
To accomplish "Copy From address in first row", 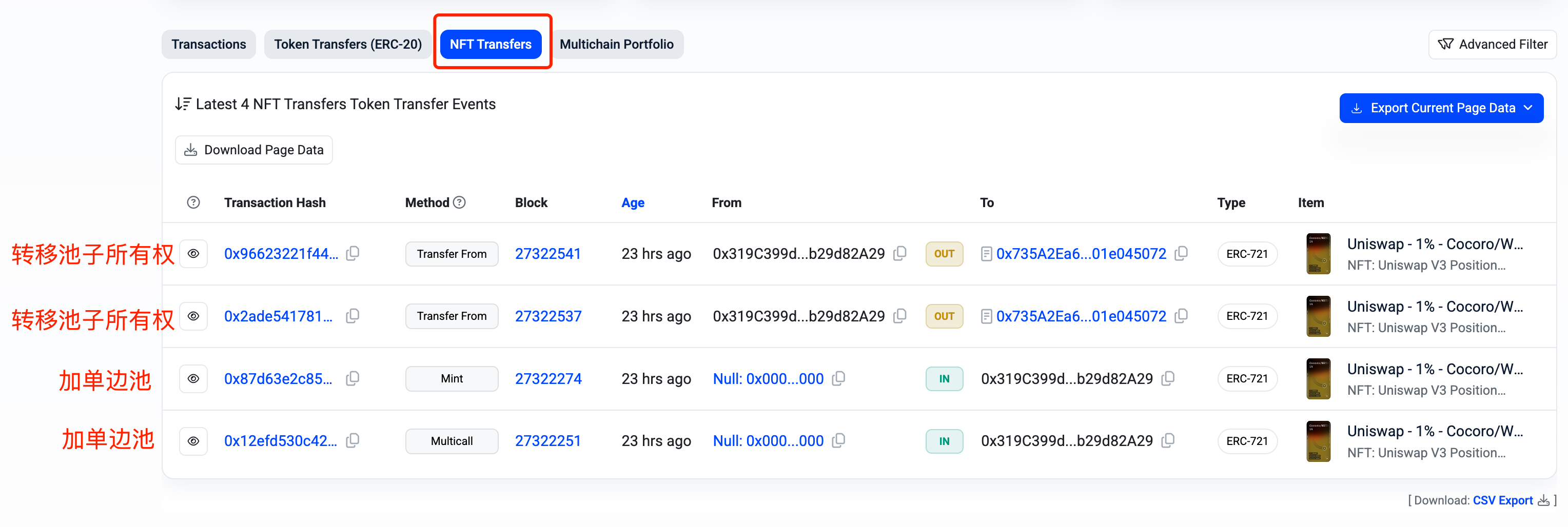I will (x=899, y=253).
